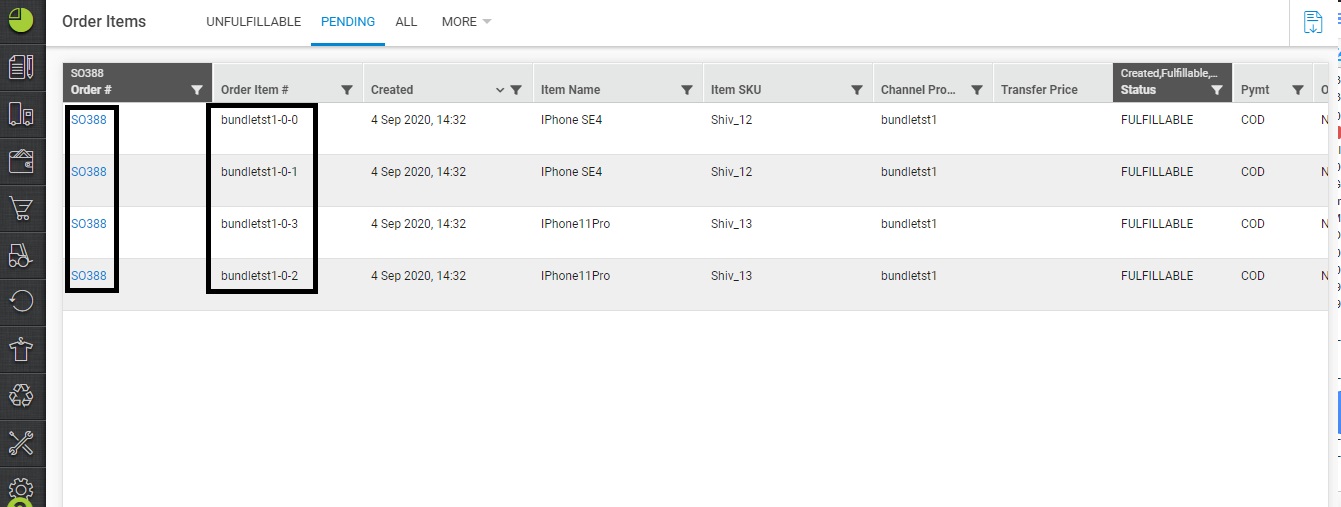Open filter on Status column
This screenshot has width=1341, height=507.
click(x=1217, y=90)
